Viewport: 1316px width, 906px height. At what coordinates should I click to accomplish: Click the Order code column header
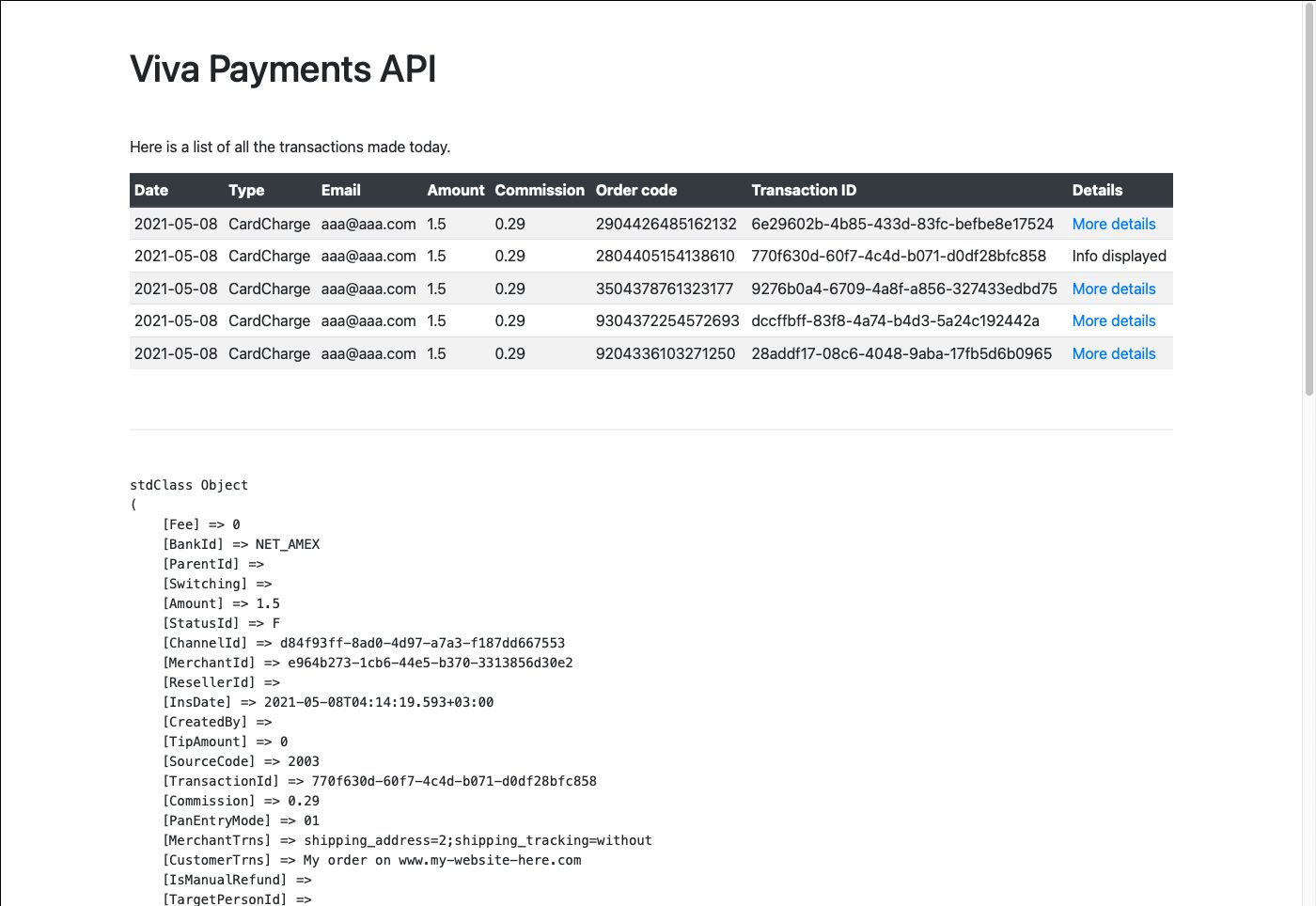click(636, 190)
